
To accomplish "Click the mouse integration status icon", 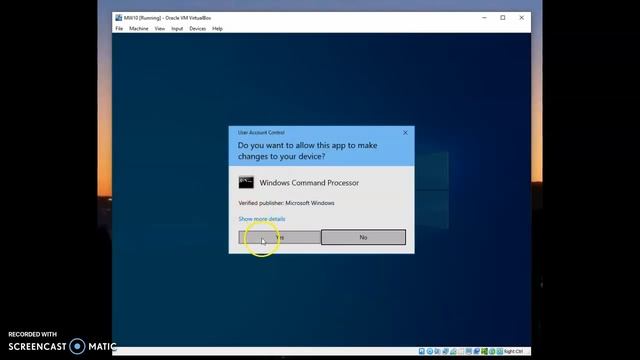I will pyautogui.click(x=492, y=351).
